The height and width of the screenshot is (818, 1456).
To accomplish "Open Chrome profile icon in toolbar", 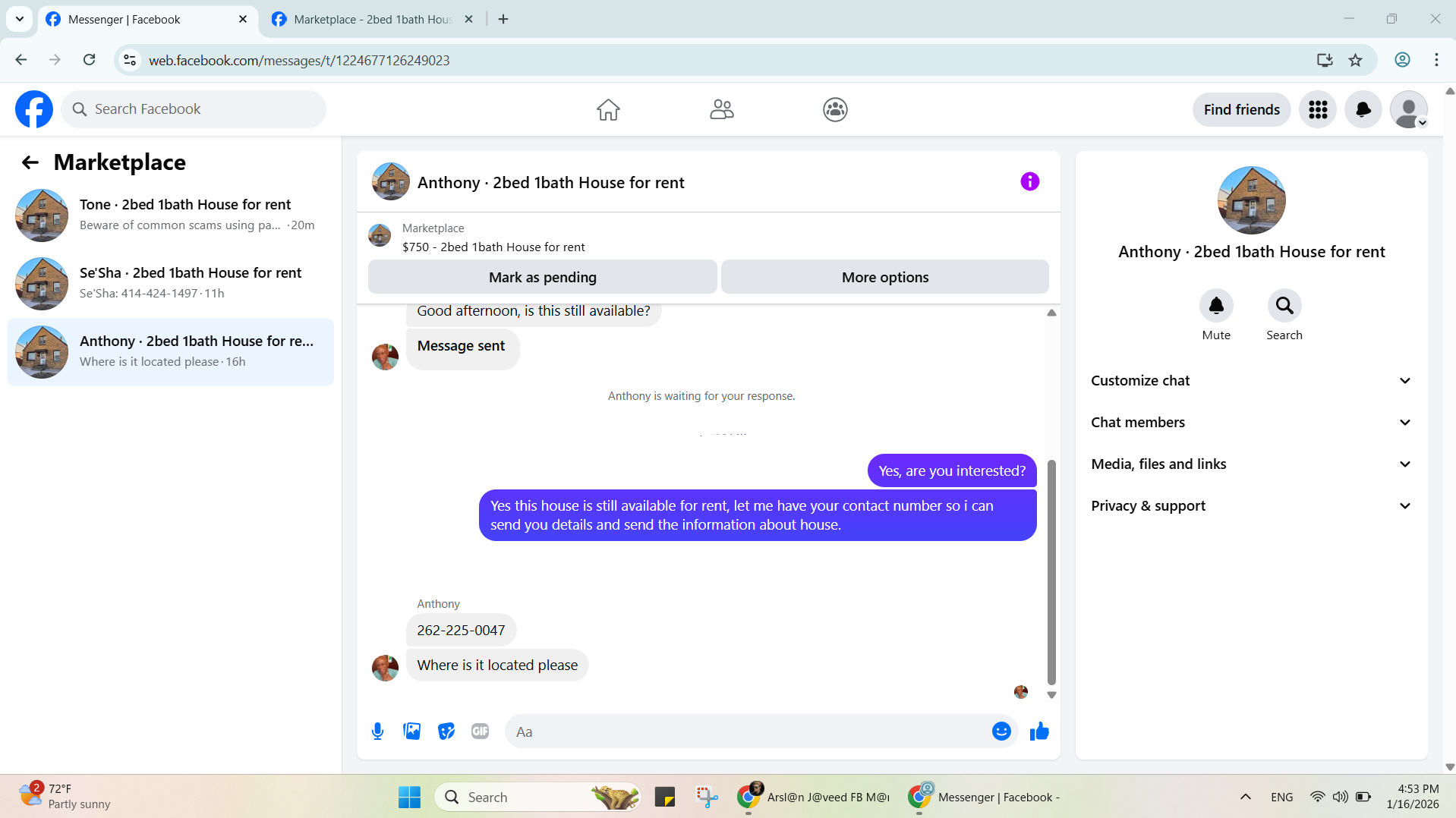I will (x=1402, y=60).
